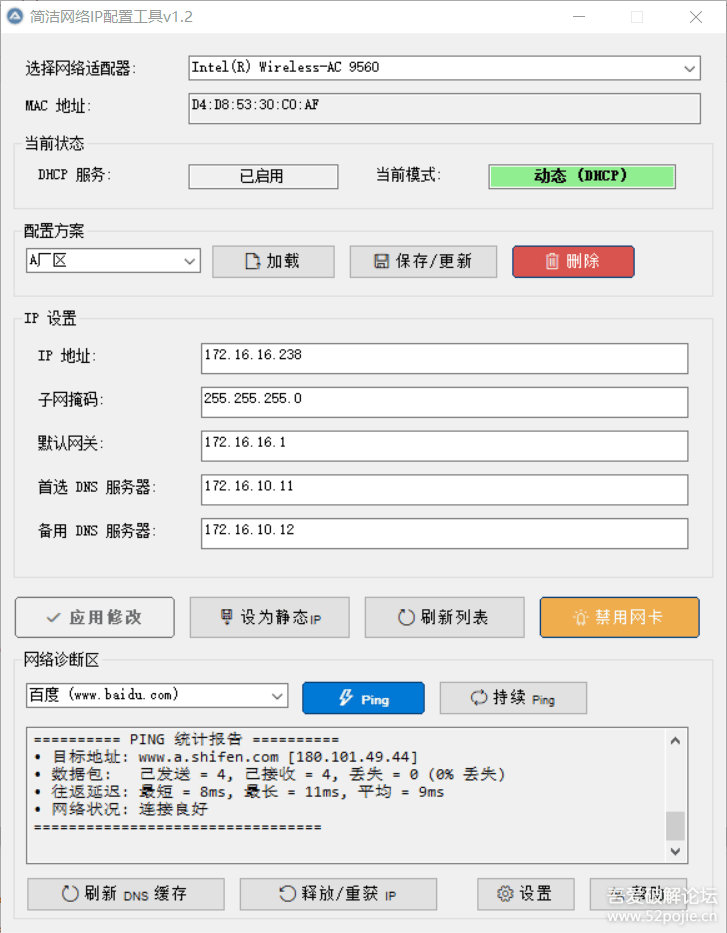Open 设置 settings with gear icon
Screen dimensions: 727x933
click(527, 893)
